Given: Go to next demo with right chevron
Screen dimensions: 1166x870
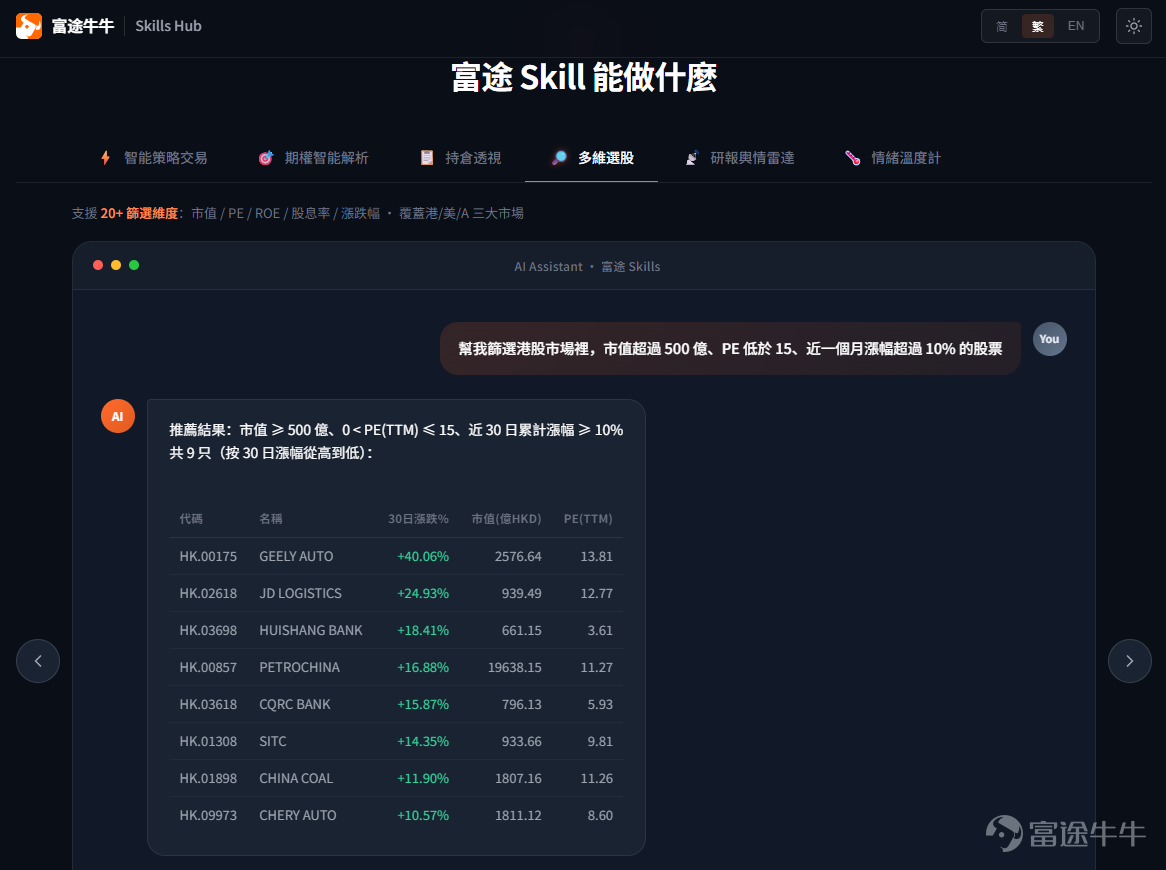Looking at the screenshot, I should (x=1130, y=661).
